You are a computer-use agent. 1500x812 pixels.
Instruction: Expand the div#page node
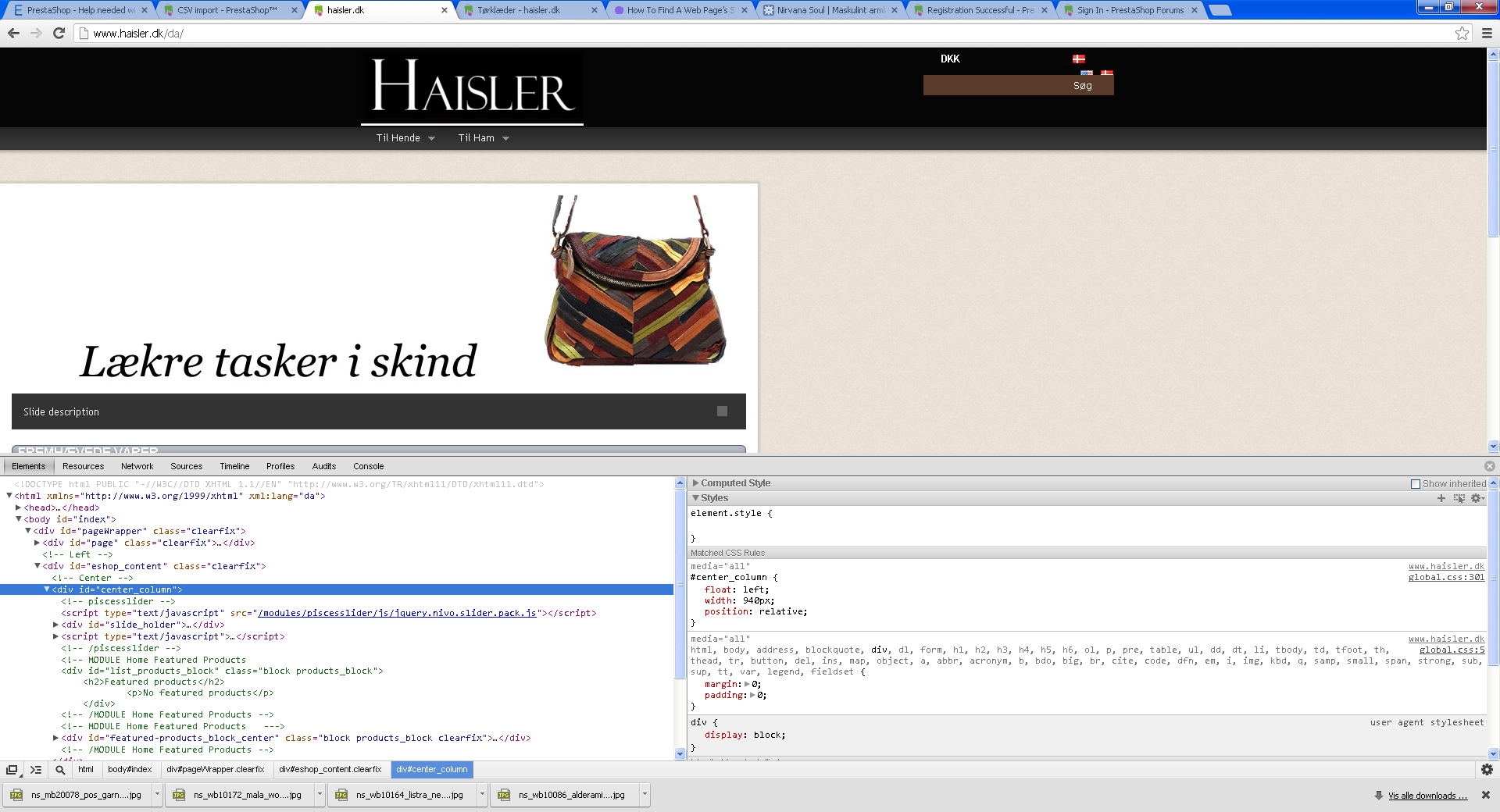(x=37, y=543)
